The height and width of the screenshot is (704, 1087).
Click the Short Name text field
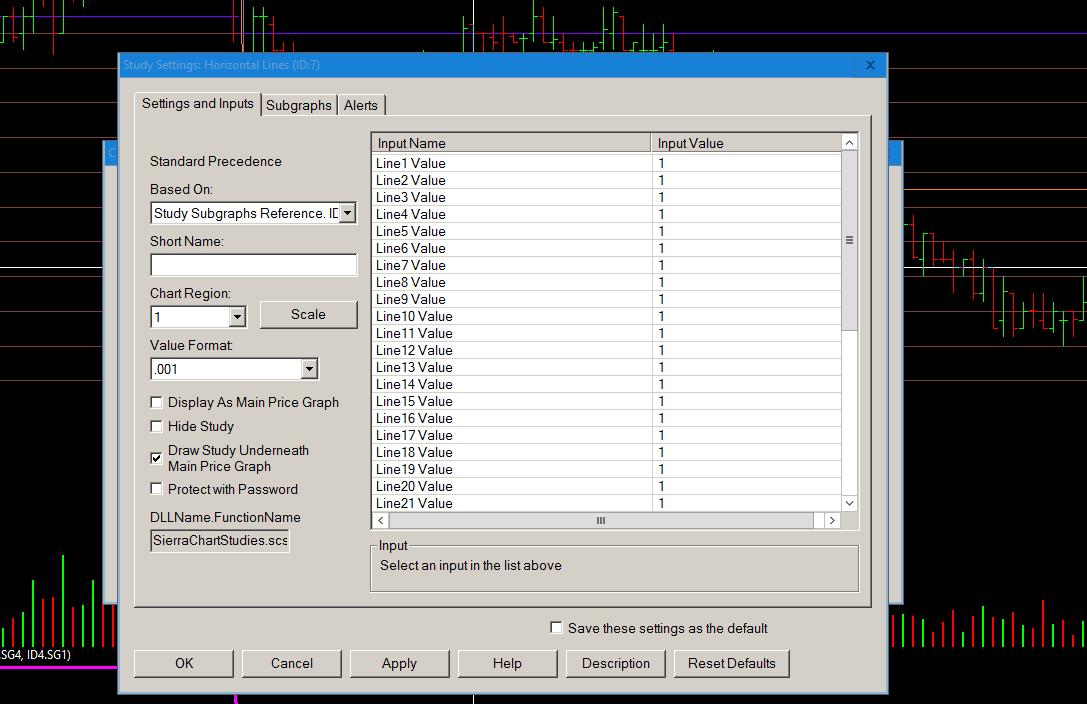(253, 265)
